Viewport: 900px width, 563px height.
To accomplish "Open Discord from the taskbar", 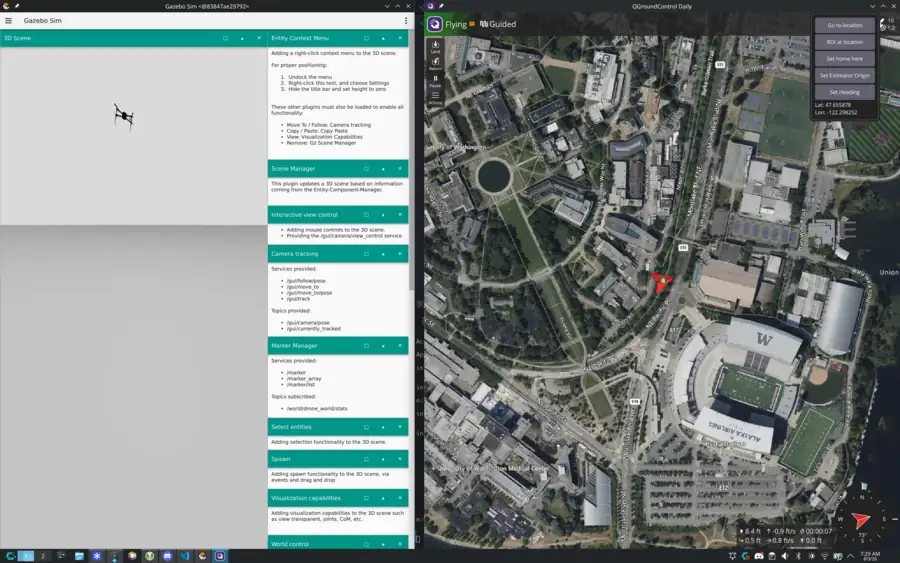I will coord(167,556).
